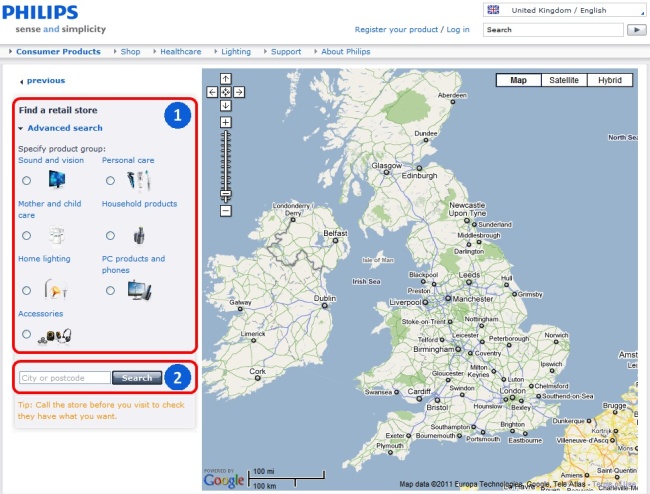Image resolution: width=650 pixels, height=494 pixels.
Task: Select the Accessories radio button
Action: coord(27,334)
